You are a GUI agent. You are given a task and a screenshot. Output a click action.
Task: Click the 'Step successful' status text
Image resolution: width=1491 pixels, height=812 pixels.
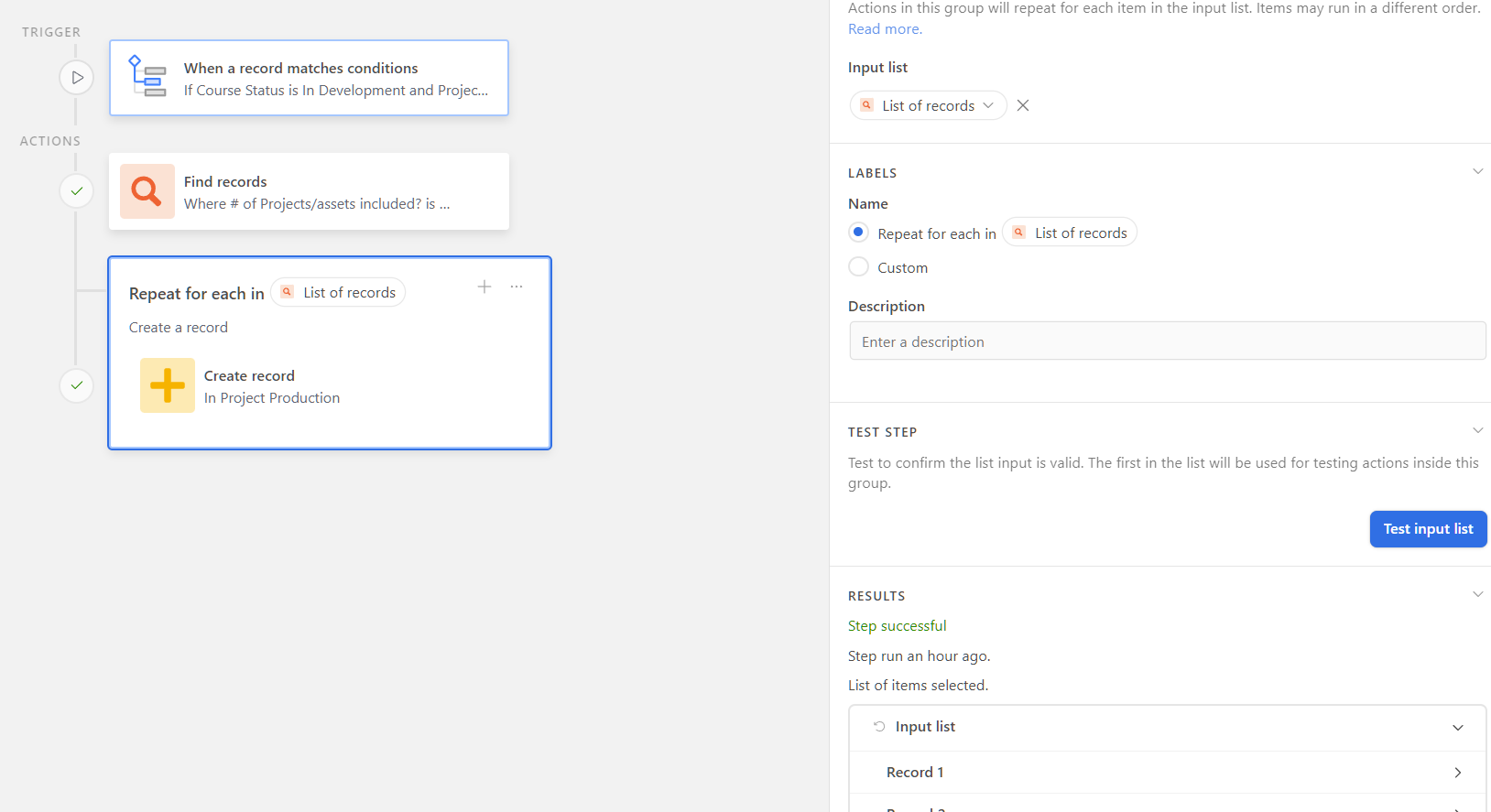coord(897,626)
